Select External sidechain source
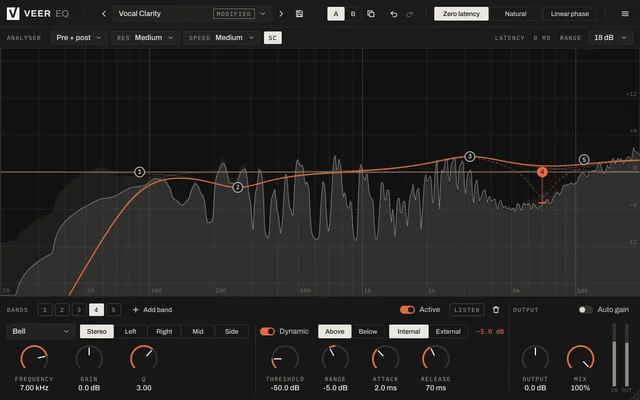 pyautogui.click(x=448, y=331)
